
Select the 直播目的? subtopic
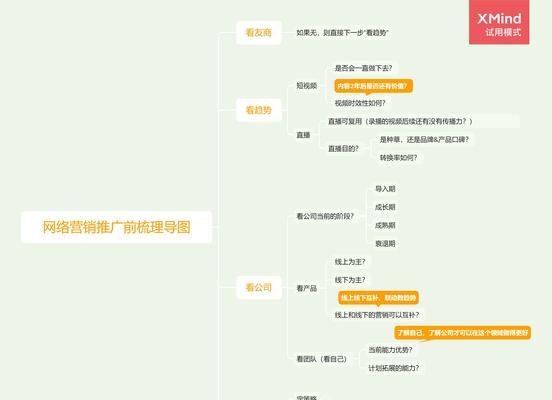[x=343, y=149]
